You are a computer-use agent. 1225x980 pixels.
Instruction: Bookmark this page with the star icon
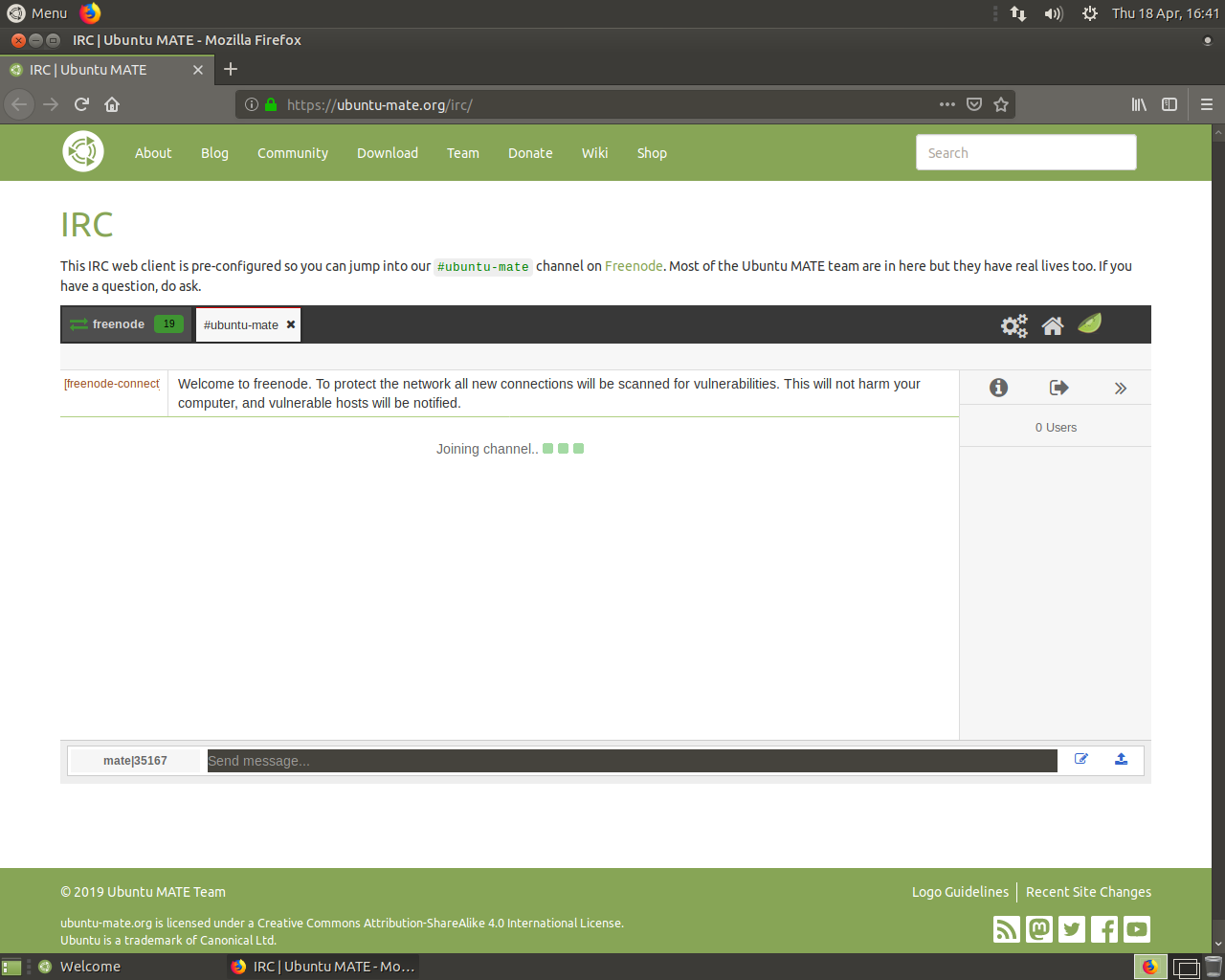click(1001, 104)
